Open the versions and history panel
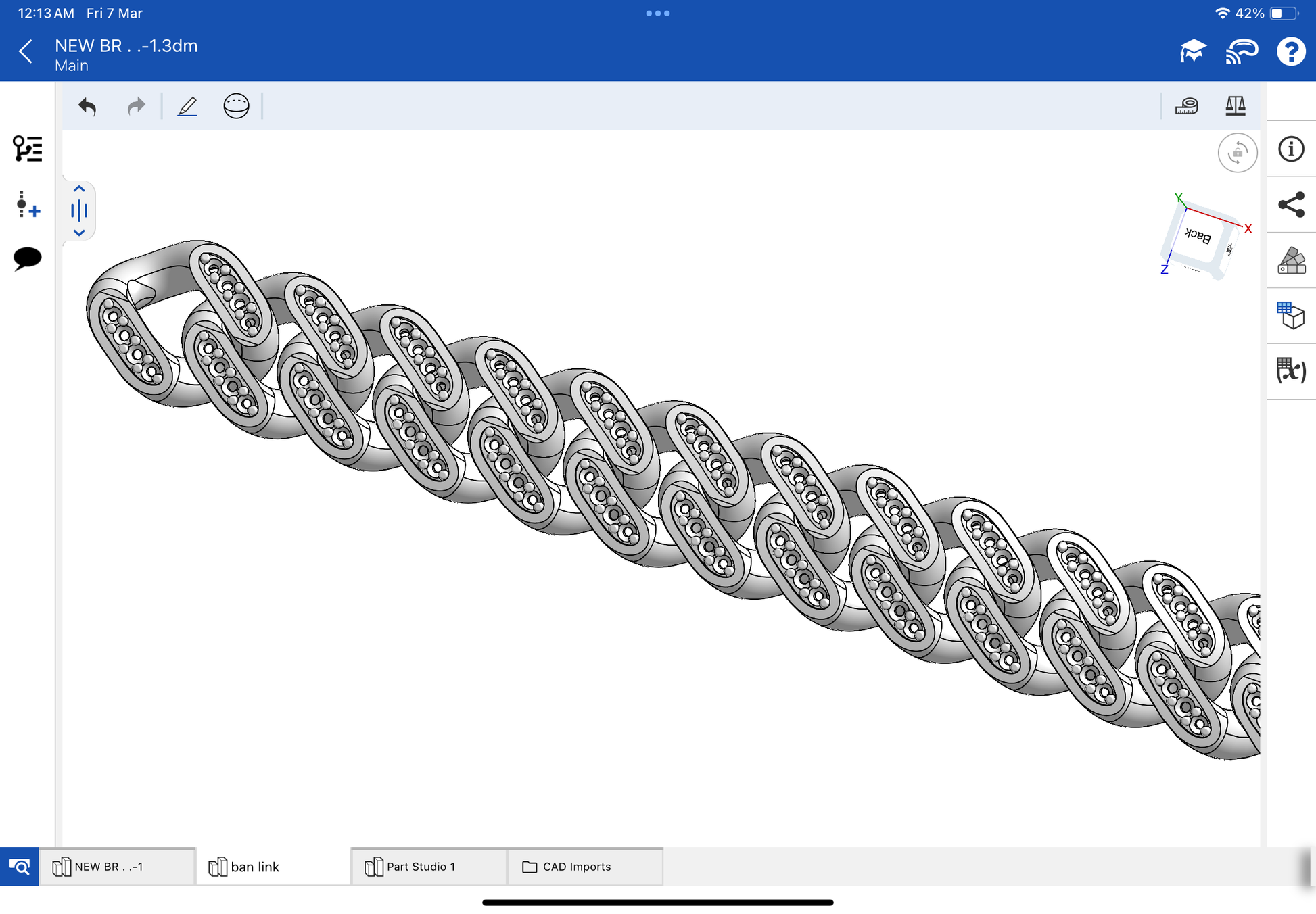The width and height of the screenshot is (1316, 914). [27, 204]
